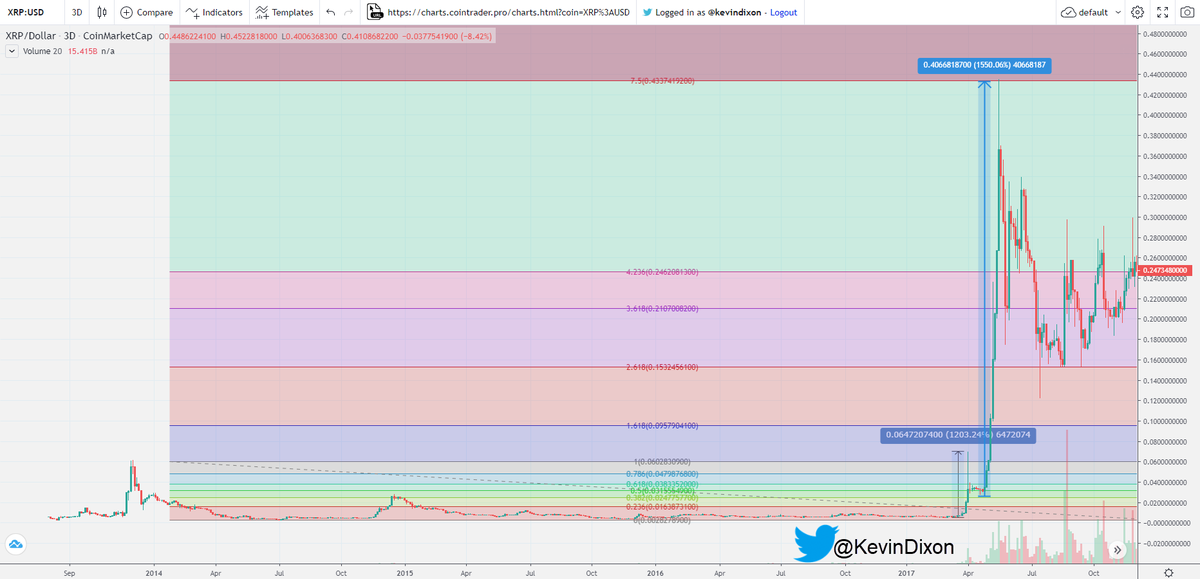Click the 2014 label on time axis
1200x579 pixels.
point(154,574)
